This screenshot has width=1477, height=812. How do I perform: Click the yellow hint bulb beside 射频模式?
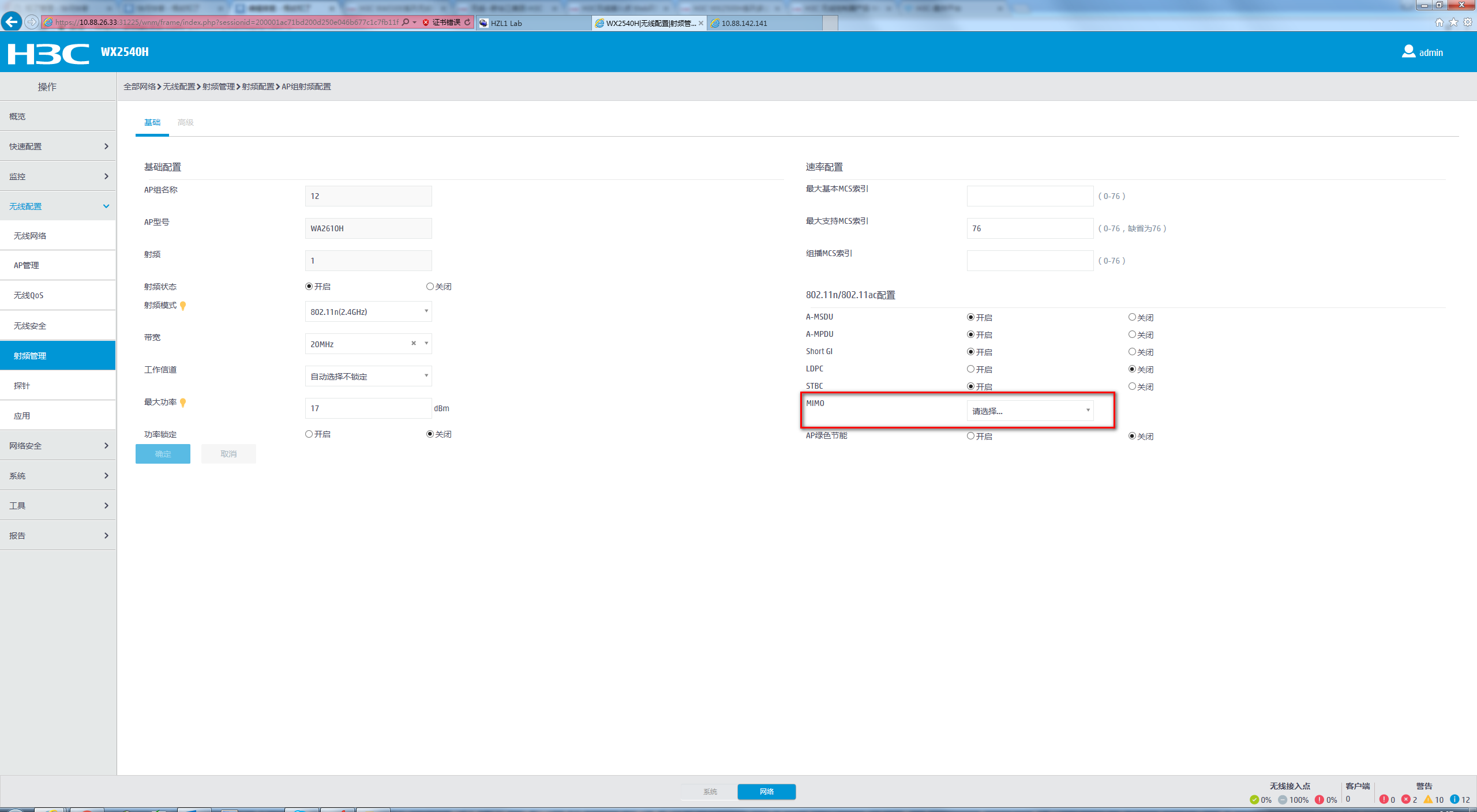click(x=183, y=306)
